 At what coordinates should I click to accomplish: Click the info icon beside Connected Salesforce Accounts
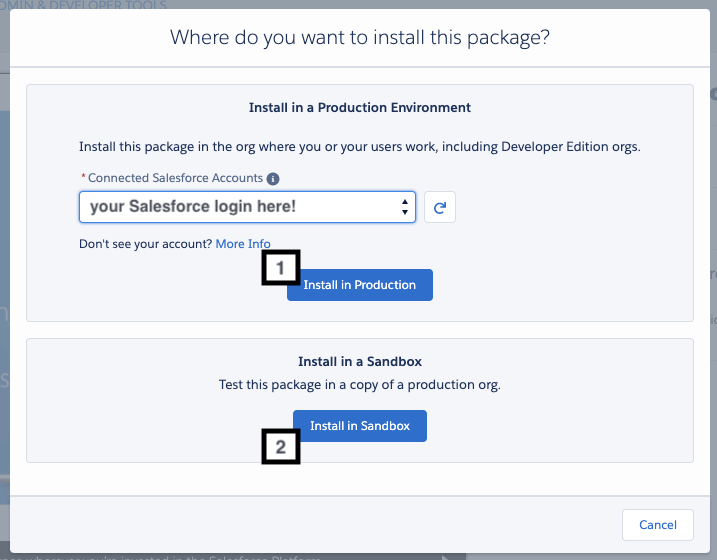(x=273, y=179)
